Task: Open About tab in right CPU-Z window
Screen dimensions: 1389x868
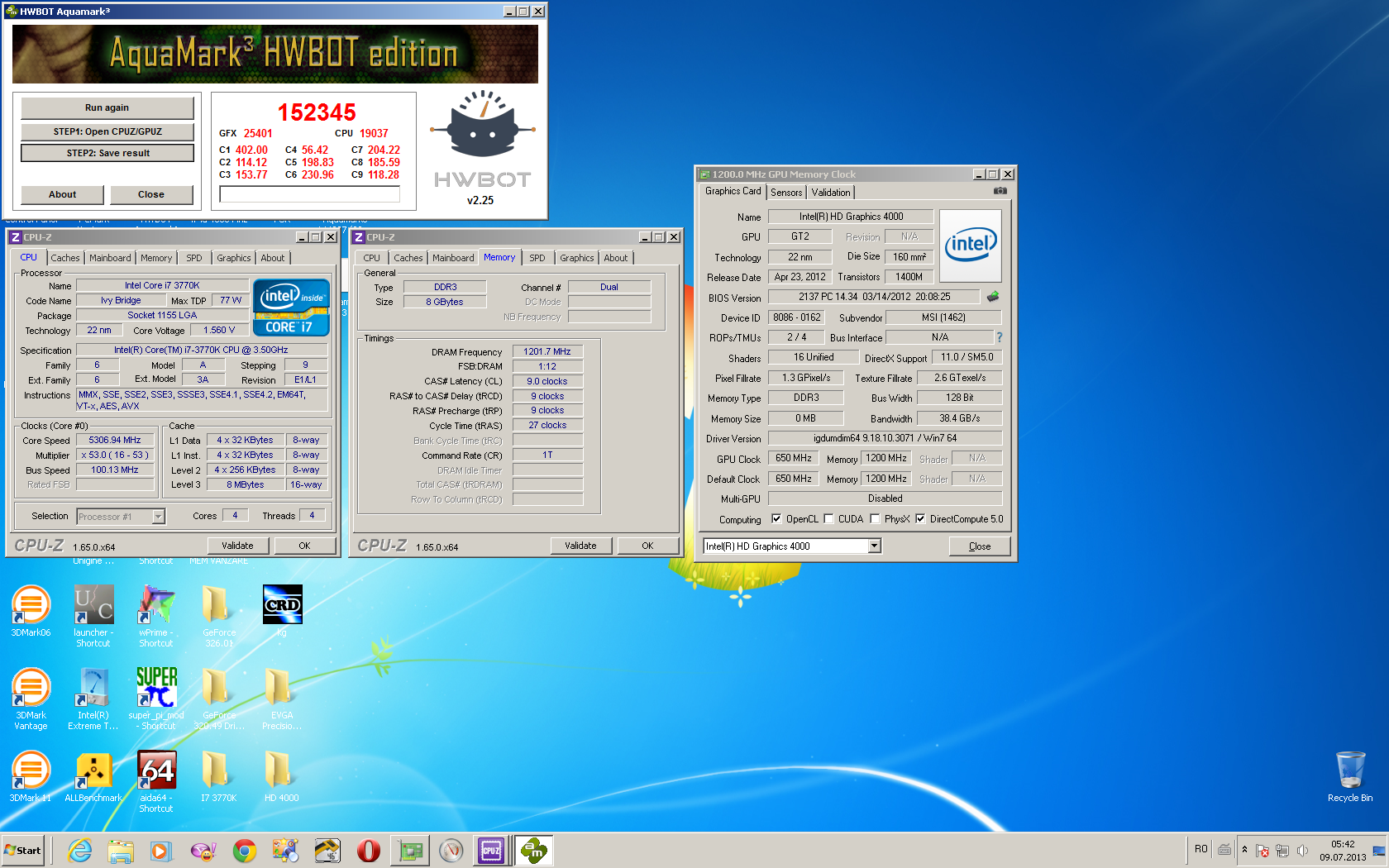Action: tap(616, 258)
